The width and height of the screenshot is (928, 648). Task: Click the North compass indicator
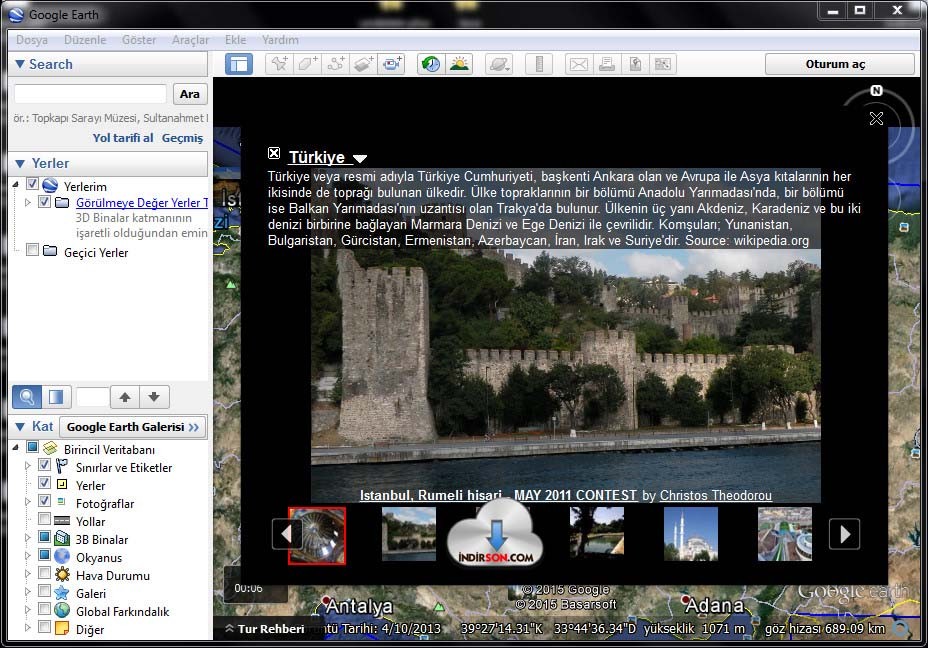pos(877,91)
